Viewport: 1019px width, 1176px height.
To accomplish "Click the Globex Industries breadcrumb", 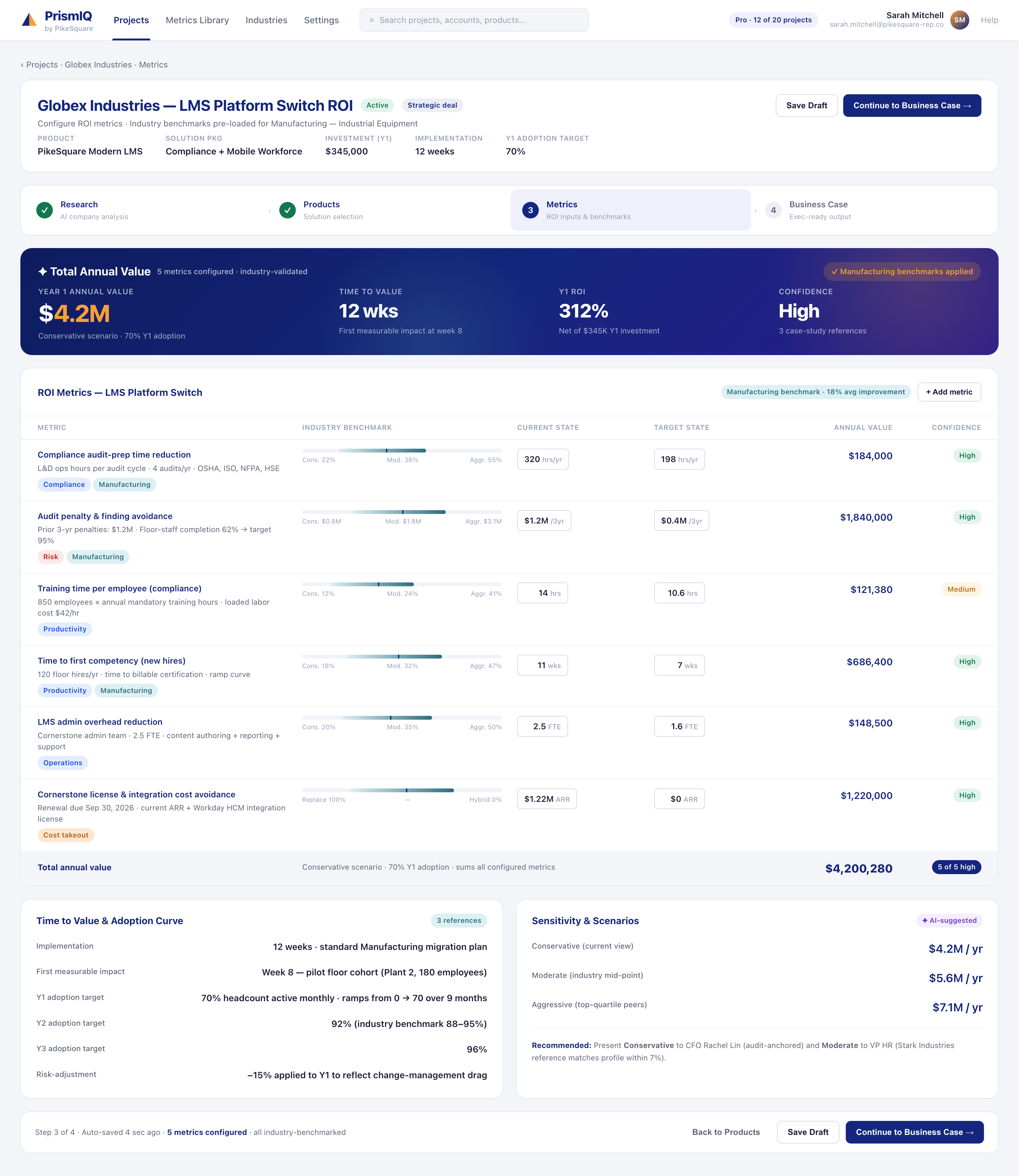I will (98, 65).
